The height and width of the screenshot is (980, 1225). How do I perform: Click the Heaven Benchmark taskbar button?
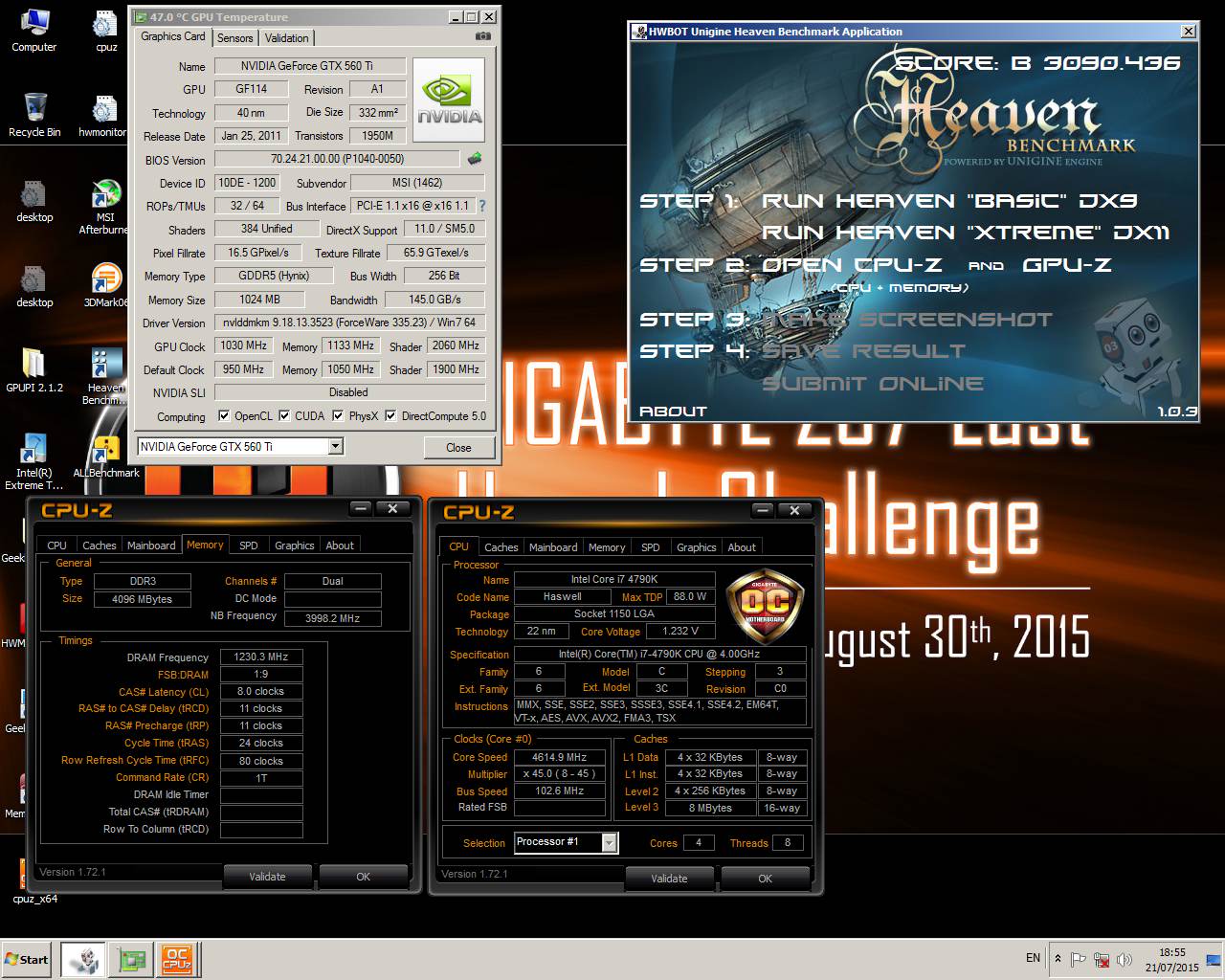[x=82, y=959]
